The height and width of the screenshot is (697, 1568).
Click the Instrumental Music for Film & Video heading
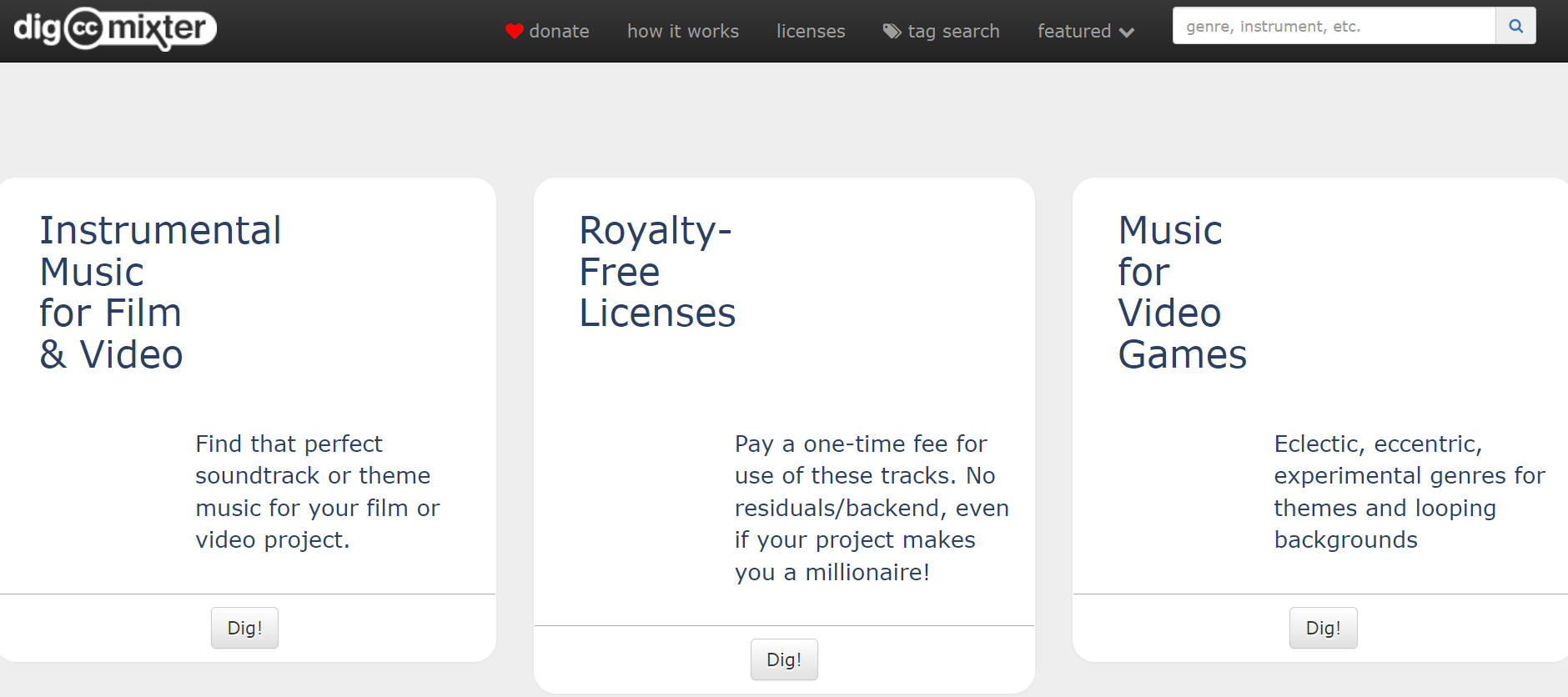click(161, 292)
